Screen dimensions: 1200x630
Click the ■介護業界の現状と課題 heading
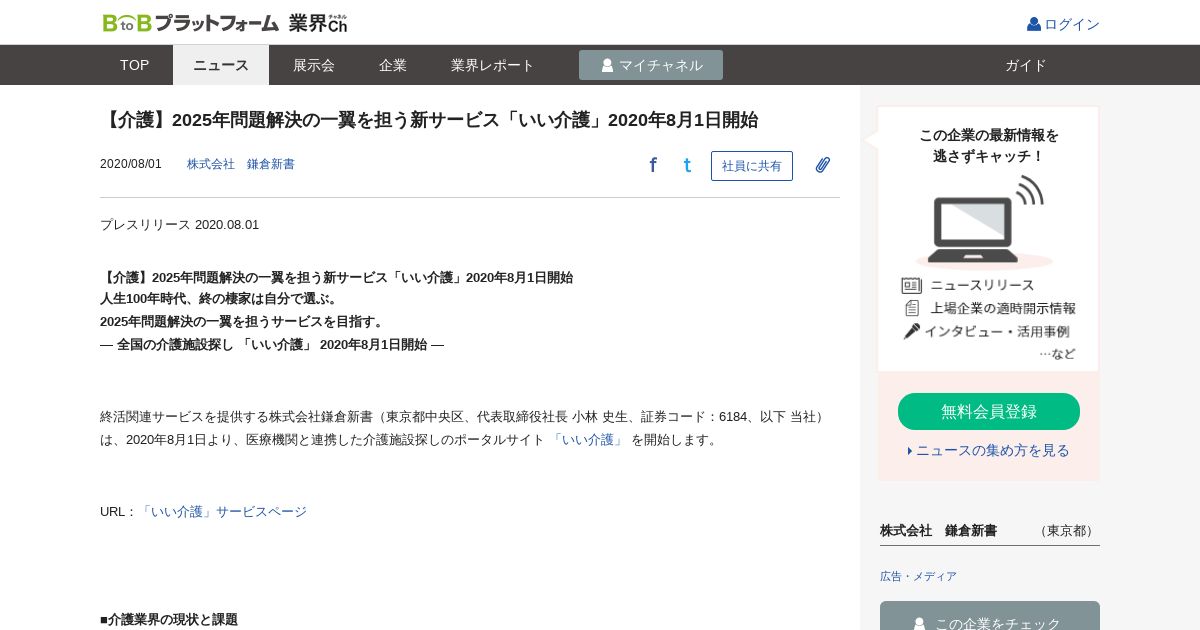(x=169, y=620)
